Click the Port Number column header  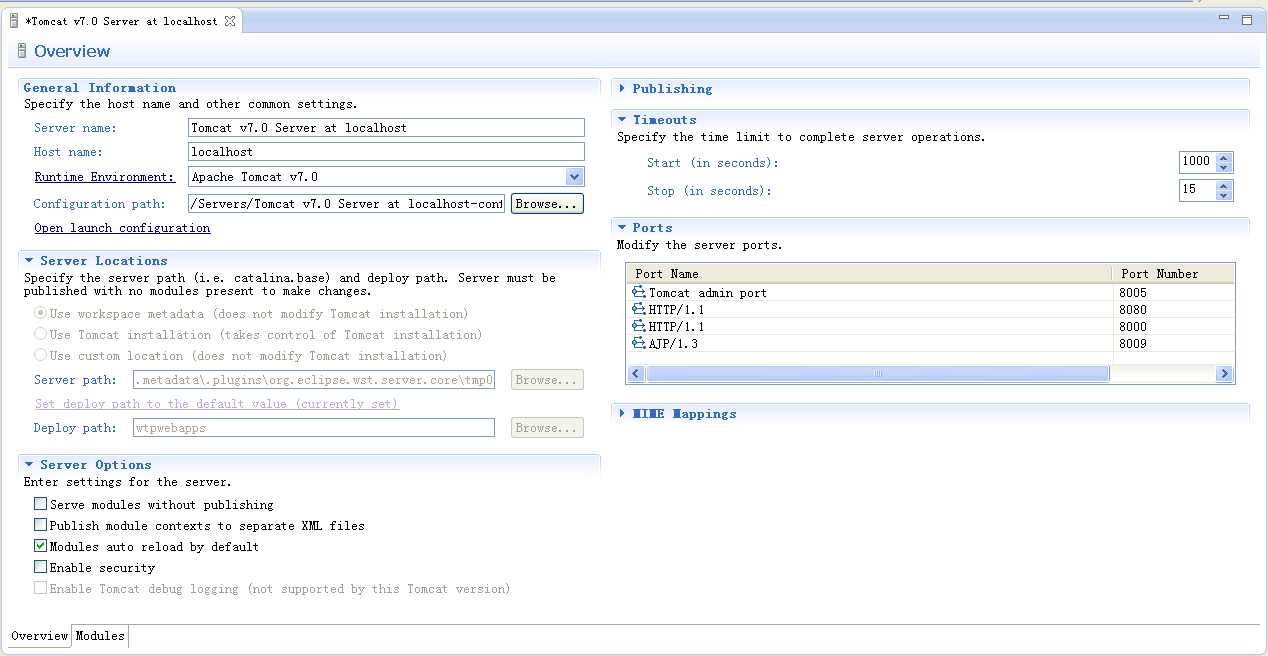(1173, 274)
